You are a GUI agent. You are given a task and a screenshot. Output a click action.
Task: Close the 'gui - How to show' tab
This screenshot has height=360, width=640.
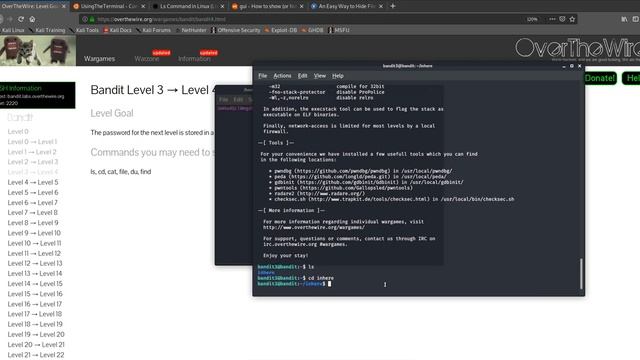(302, 6)
